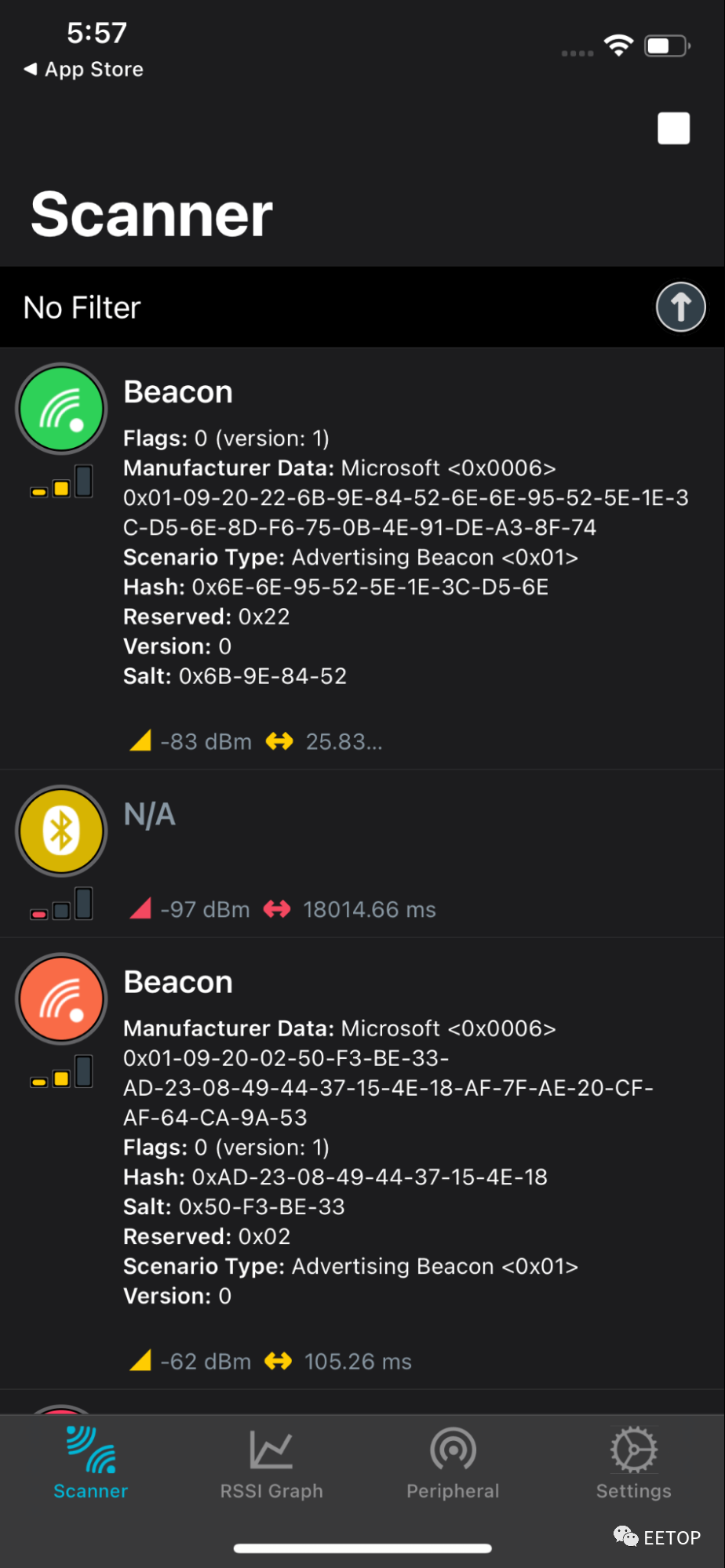Tap the green Beacon device icon
The height and width of the screenshot is (1568, 725).
(x=61, y=409)
